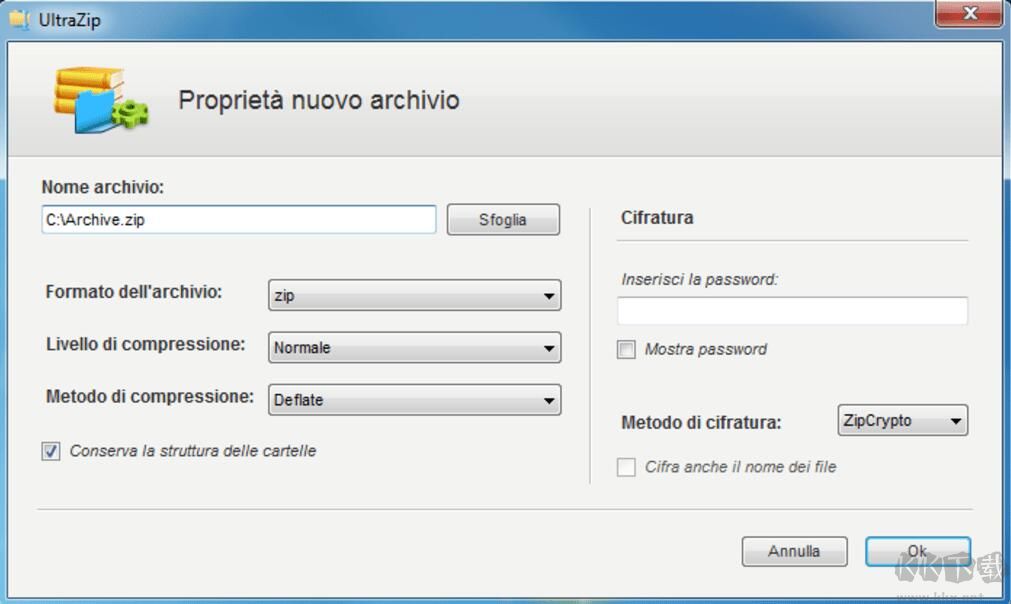Click the Cifratura section heading

(657, 217)
